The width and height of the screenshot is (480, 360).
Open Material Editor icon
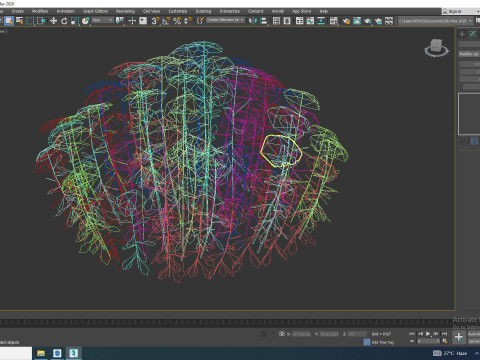333,21
